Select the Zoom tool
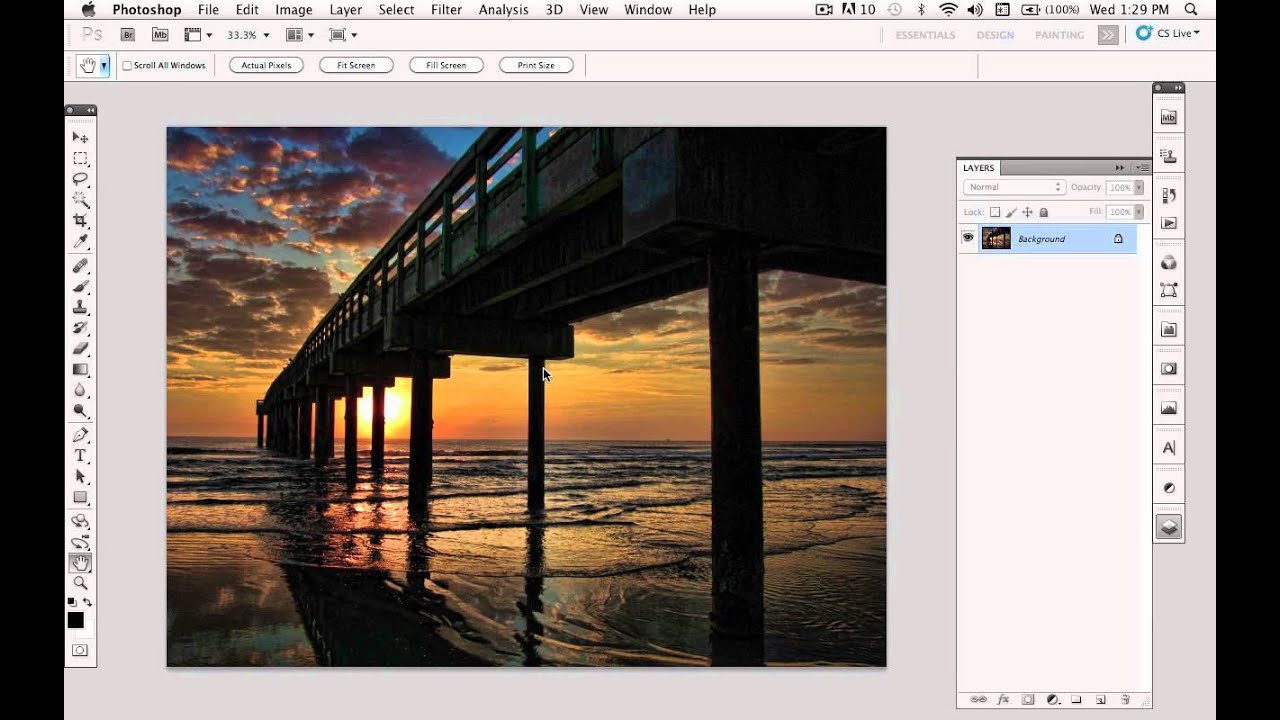Image resolution: width=1280 pixels, height=720 pixels. pyautogui.click(x=80, y=583)
